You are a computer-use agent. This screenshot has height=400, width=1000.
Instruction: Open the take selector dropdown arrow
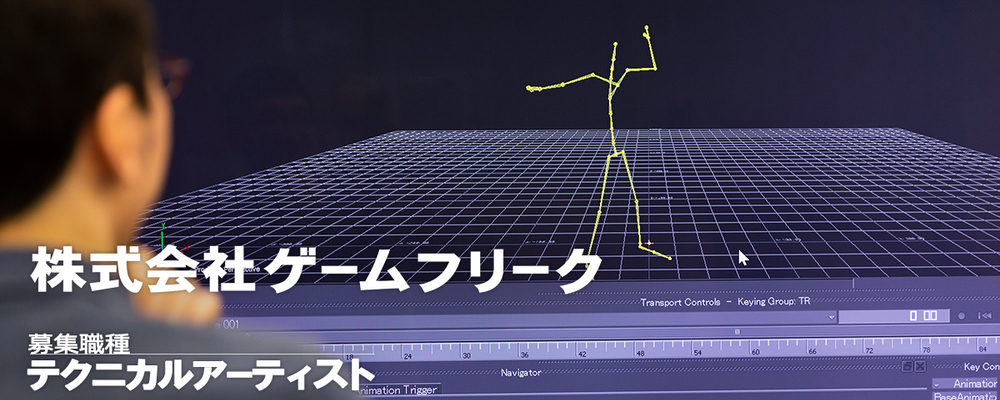(831, 316)
